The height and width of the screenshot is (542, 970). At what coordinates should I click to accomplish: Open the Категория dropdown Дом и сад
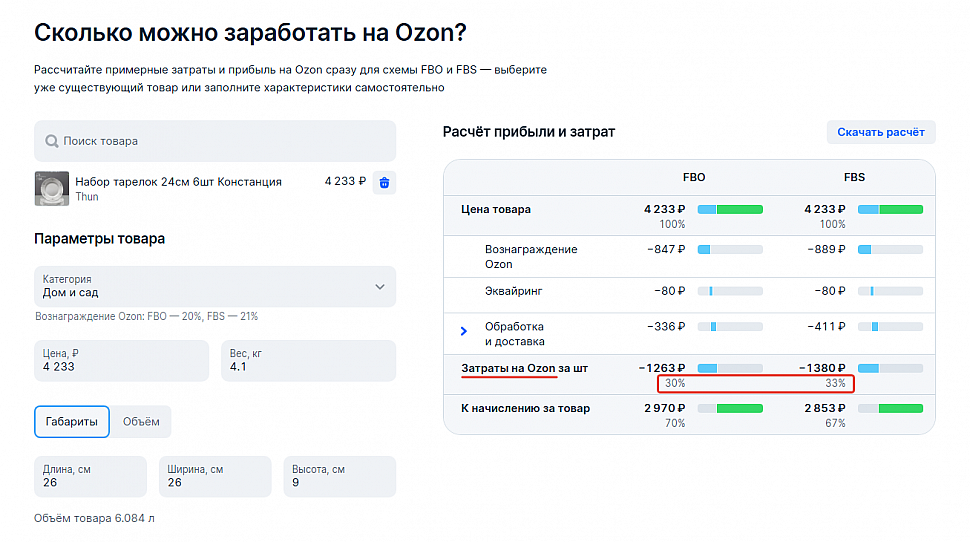(215, 286)
